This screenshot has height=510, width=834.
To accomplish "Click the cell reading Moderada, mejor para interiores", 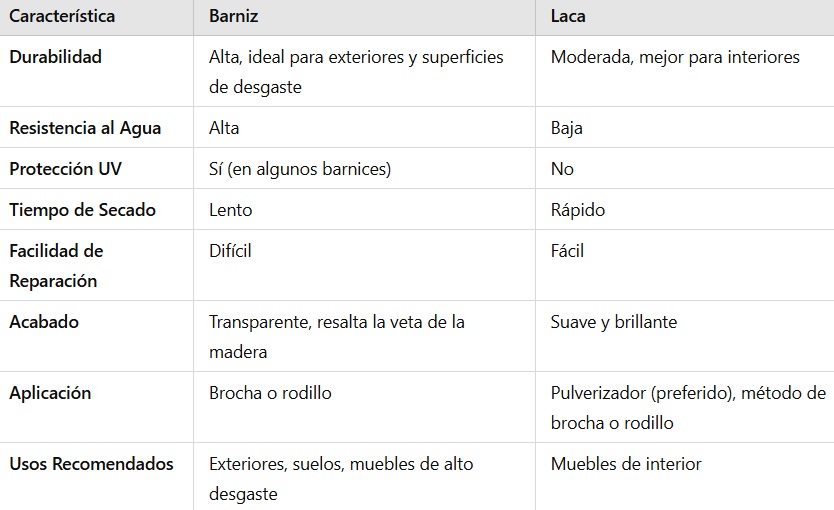I will tap(675, 57).
